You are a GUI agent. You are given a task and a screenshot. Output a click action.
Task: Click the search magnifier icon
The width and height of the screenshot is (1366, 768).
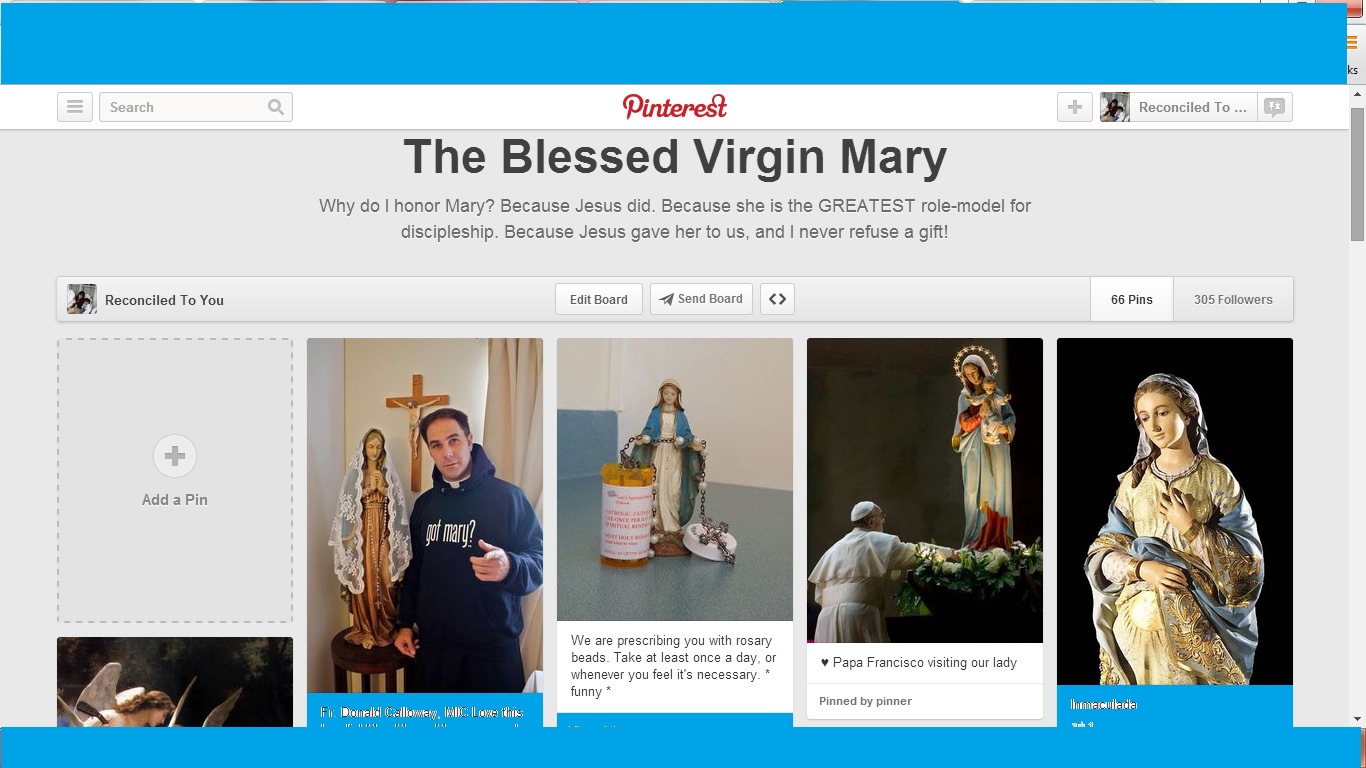[x=276, y=107]
